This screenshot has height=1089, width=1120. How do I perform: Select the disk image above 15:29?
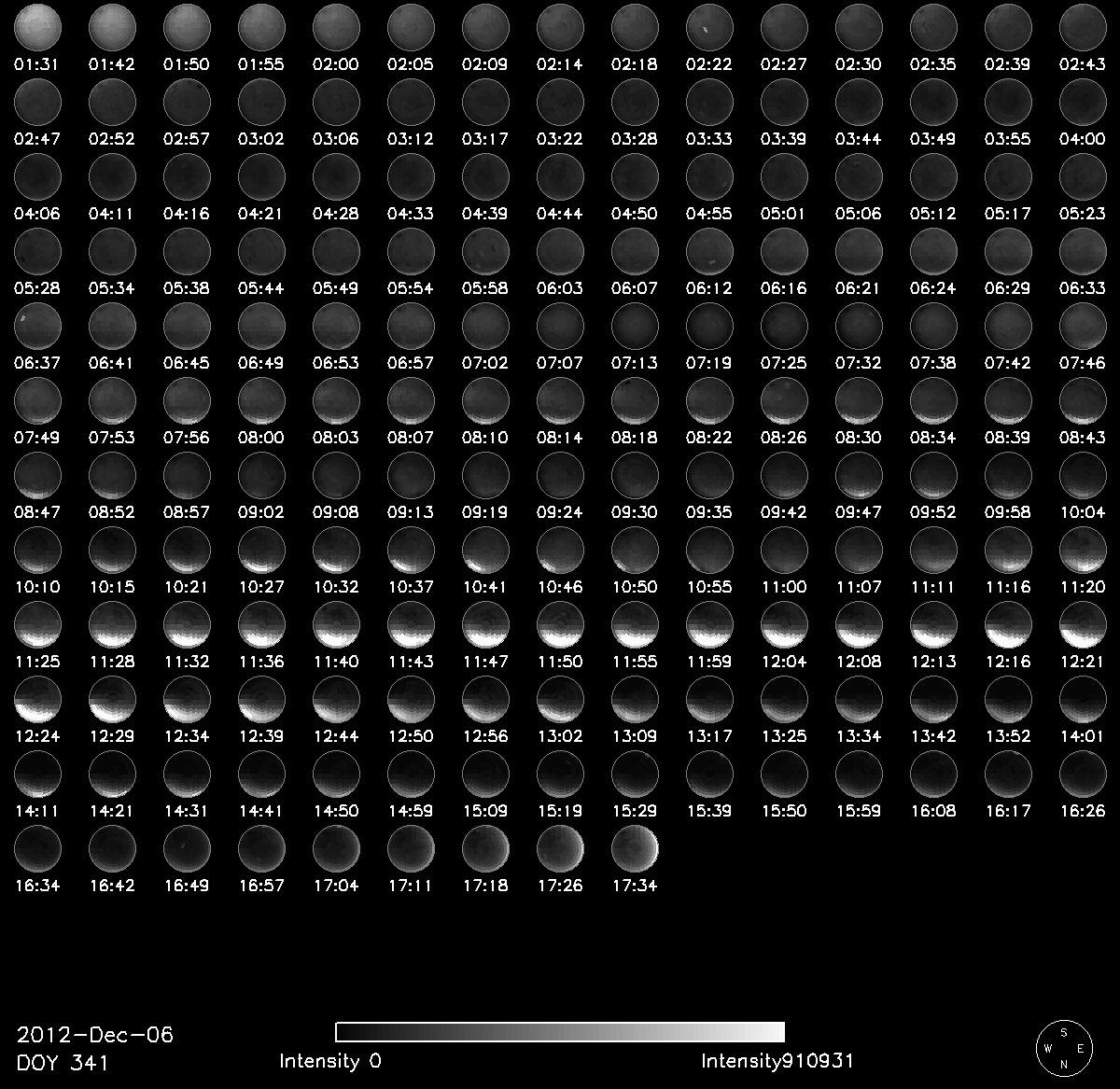[635, 773]
